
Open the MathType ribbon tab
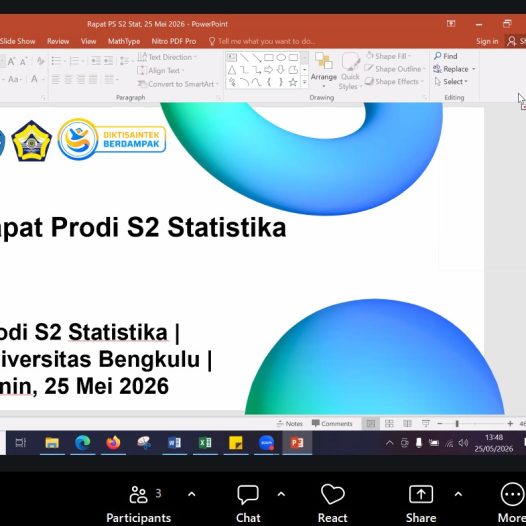pyautogui.click(x=124, y=41)
